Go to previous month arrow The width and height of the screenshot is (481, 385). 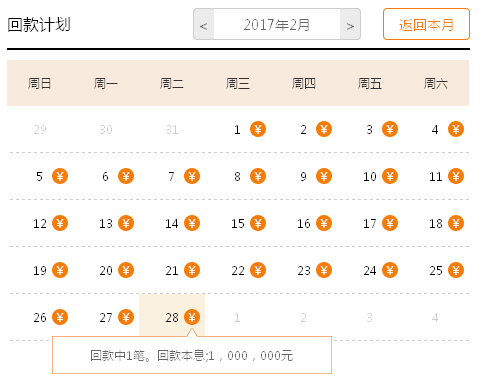click(x=203, y=24)
